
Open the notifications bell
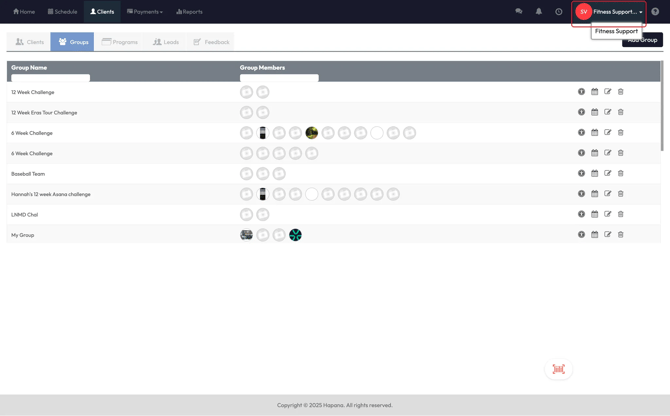pyautogui.click(x=538, y=12)
